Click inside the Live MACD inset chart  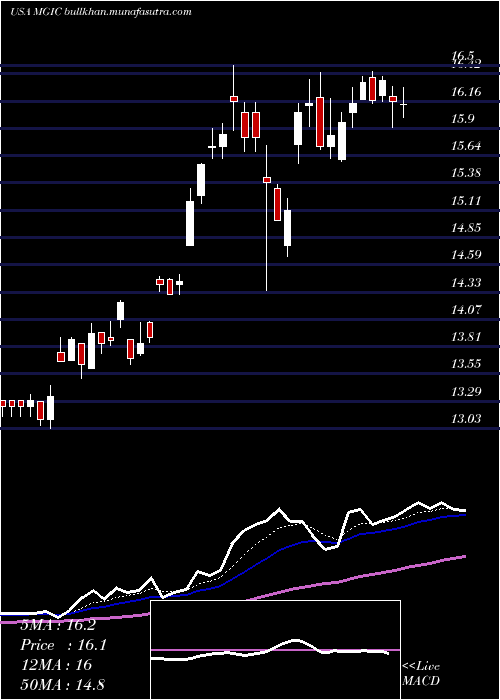[275, 650]
